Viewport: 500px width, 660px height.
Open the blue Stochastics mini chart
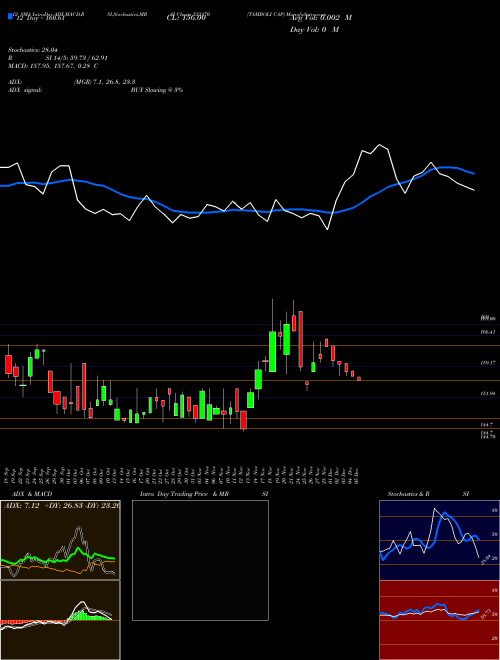click(x=439, y=540)
